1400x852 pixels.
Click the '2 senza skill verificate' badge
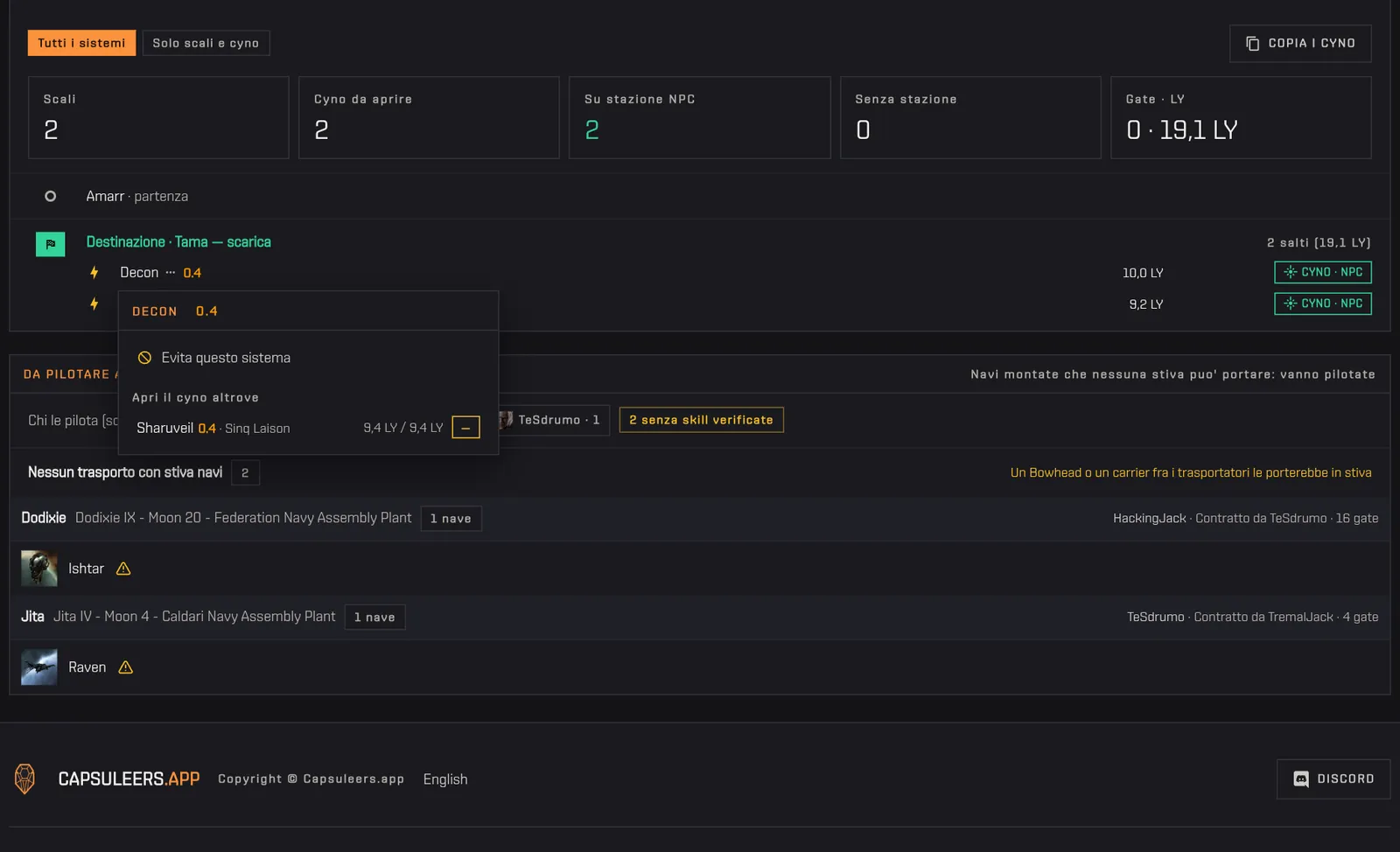point(701,420)
